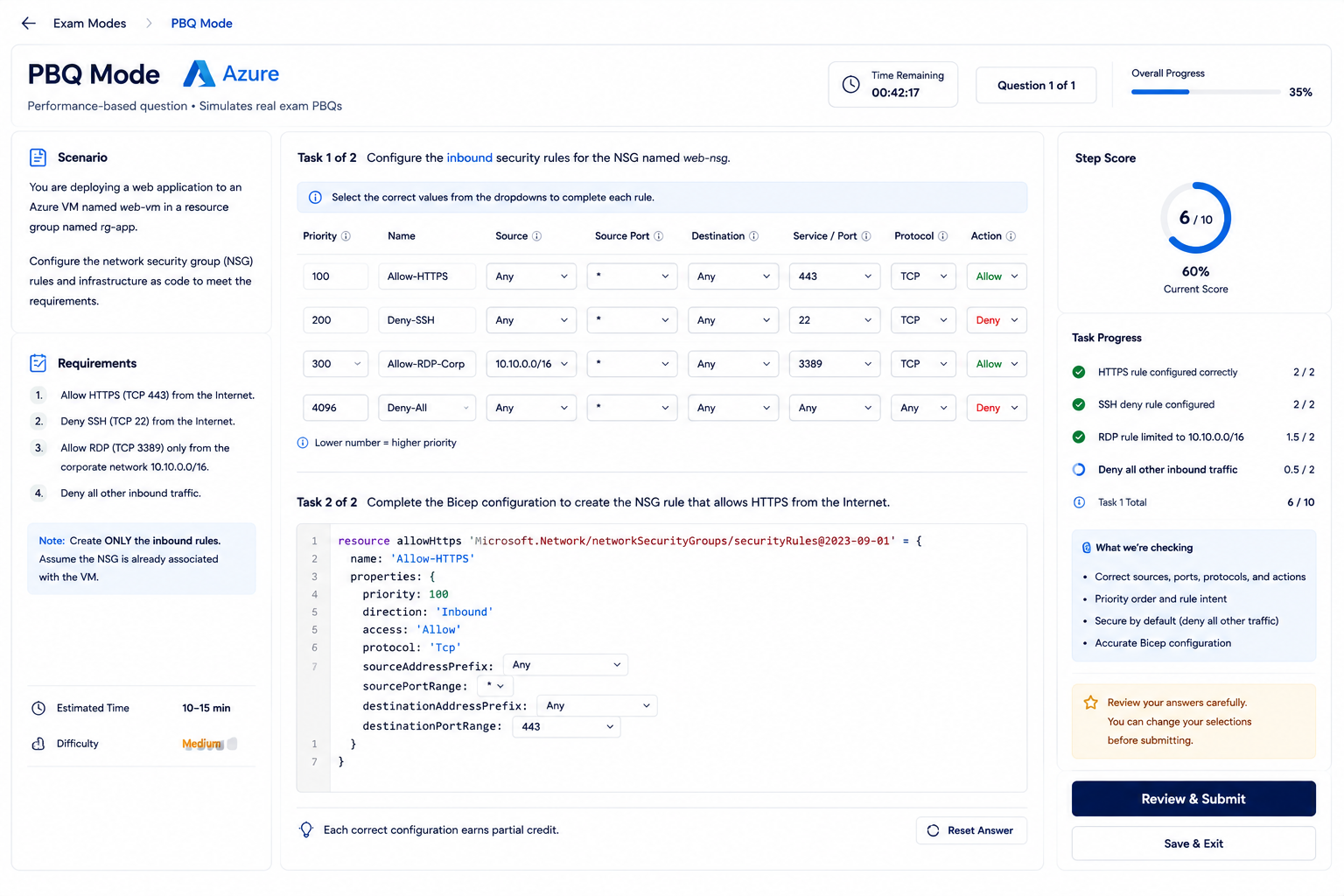Click the Review & Submit button
The width and height of the screenshot is (1344, 896).
pos(1193,799)
